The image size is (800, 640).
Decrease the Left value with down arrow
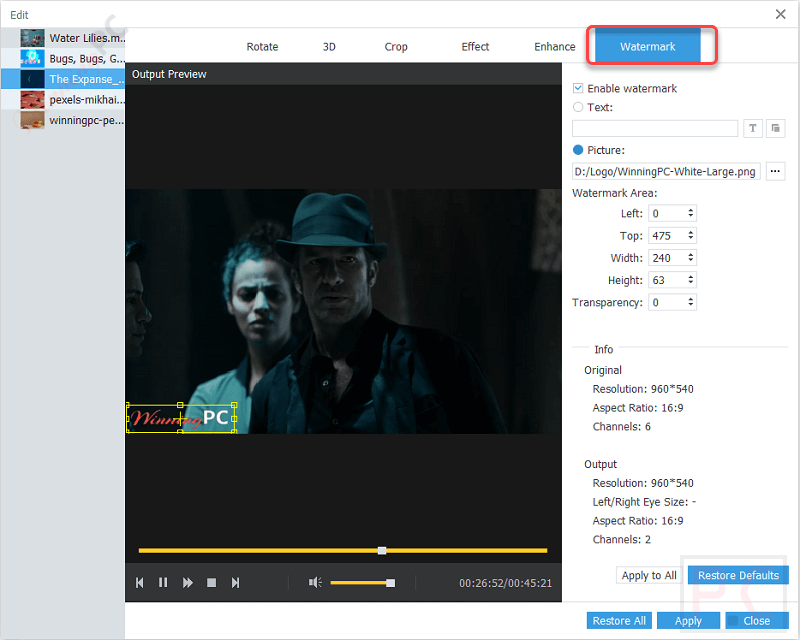pyautogui.click(x=690, y=216)
